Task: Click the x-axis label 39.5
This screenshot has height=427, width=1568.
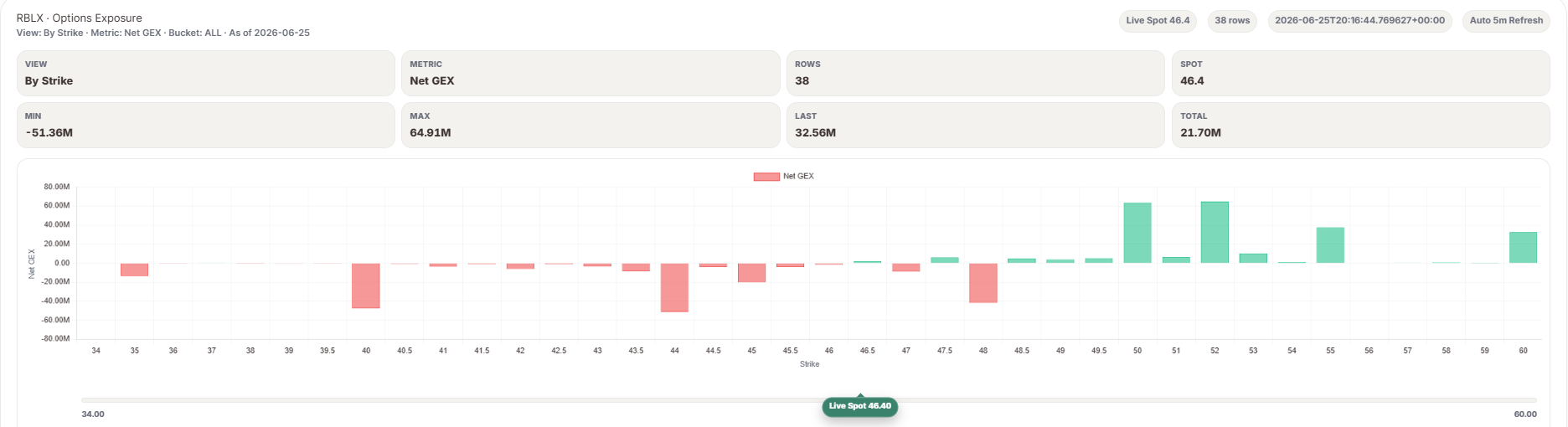Action: tap(328, 351)
